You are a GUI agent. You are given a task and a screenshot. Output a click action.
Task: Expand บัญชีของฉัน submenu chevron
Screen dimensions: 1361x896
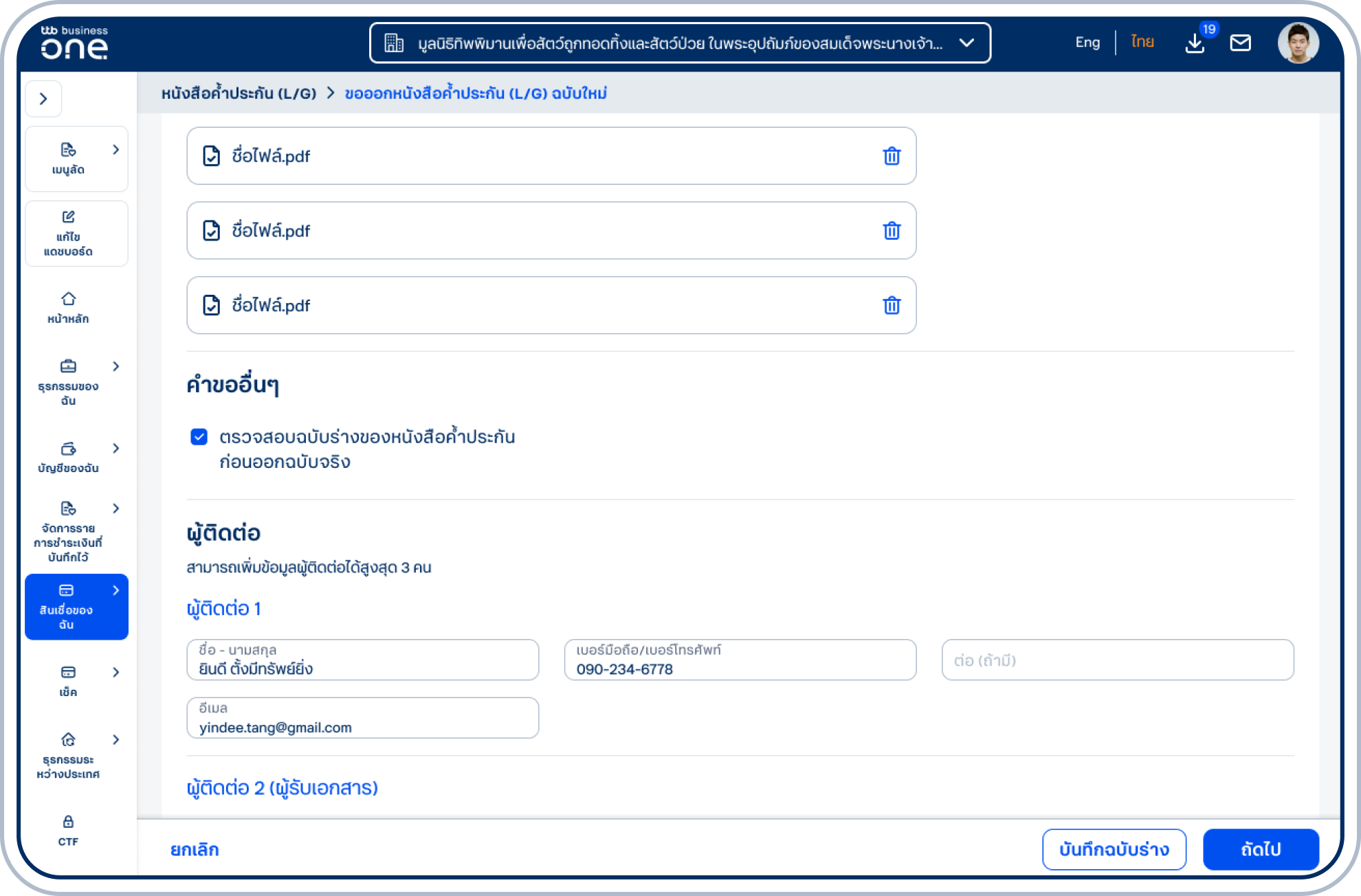point(115,448)
